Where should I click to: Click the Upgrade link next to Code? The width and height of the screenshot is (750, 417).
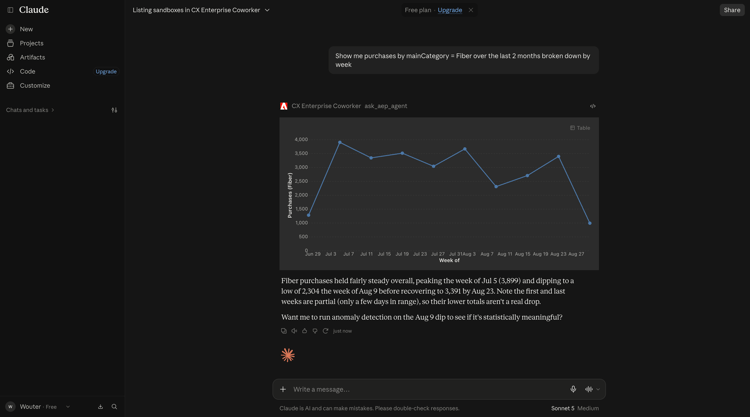pyautogui.click(x=106, y=72)
